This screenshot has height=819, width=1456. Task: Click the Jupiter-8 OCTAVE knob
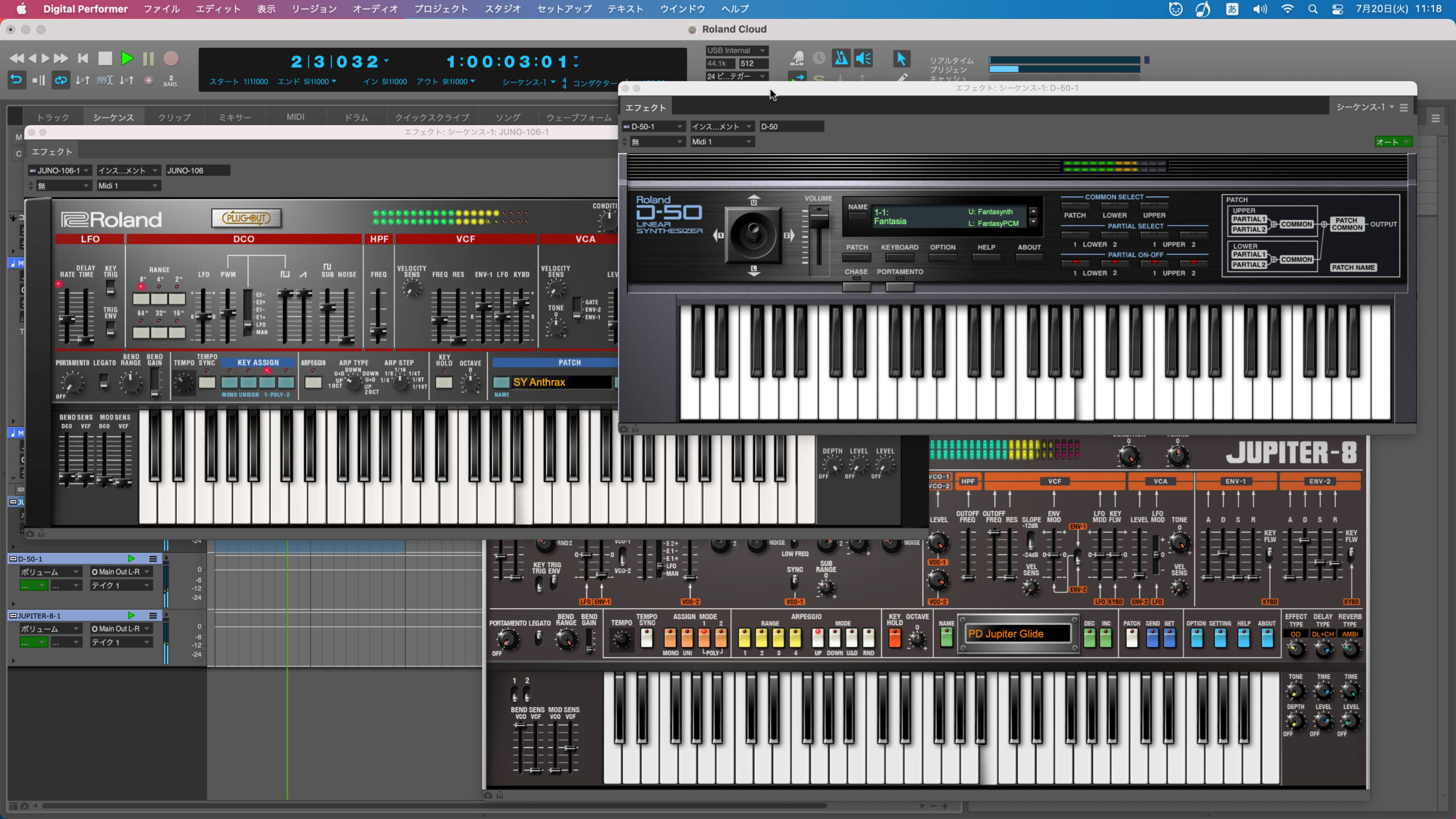click(x=917, y=639)
